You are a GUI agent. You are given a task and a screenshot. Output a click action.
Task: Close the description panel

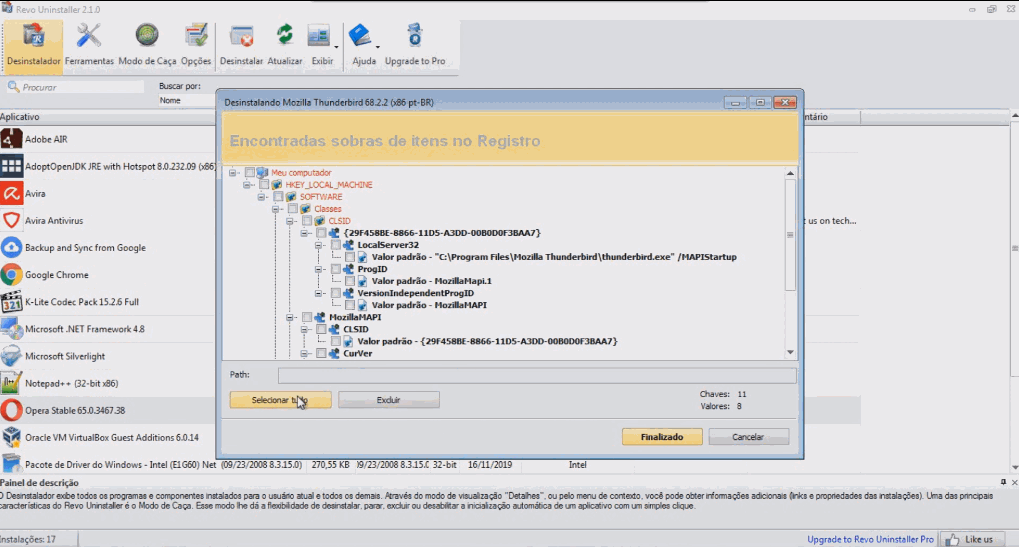point(1014,482)
